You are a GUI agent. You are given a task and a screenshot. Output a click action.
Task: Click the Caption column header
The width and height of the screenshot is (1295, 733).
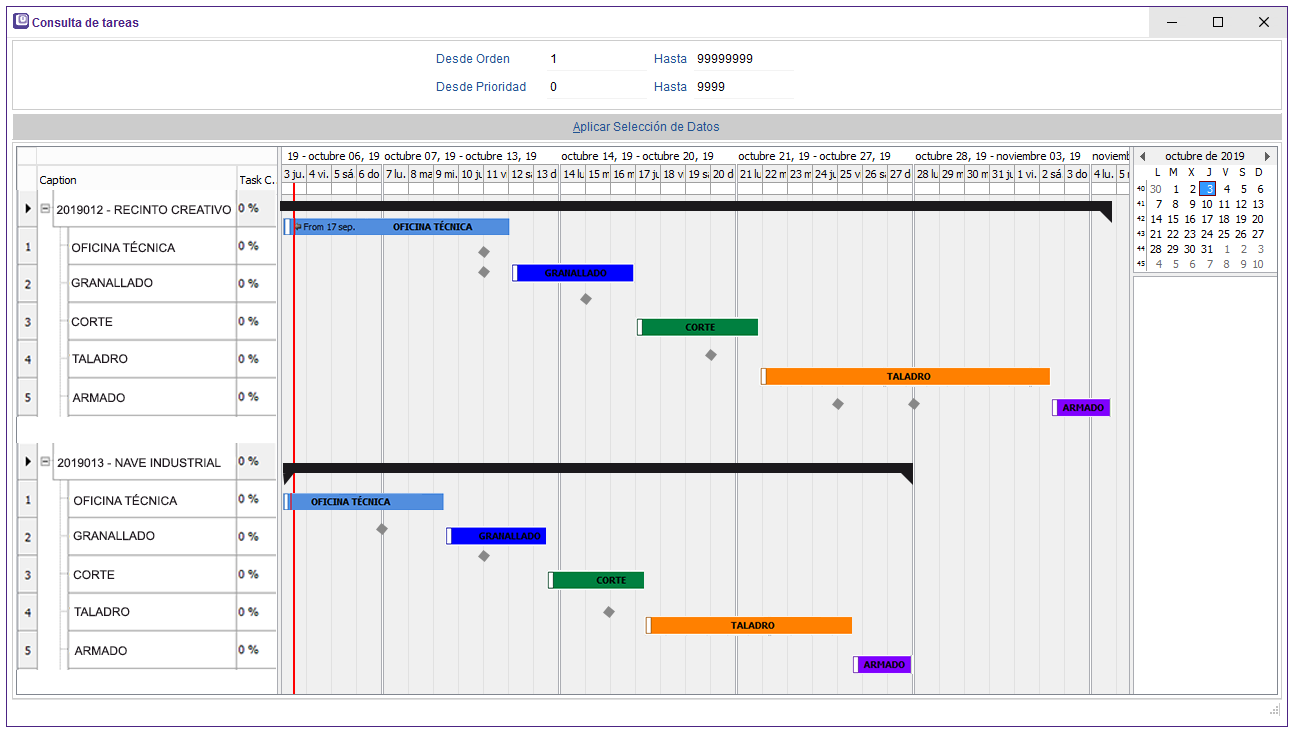pyautogui.click(x=135, y=180)
